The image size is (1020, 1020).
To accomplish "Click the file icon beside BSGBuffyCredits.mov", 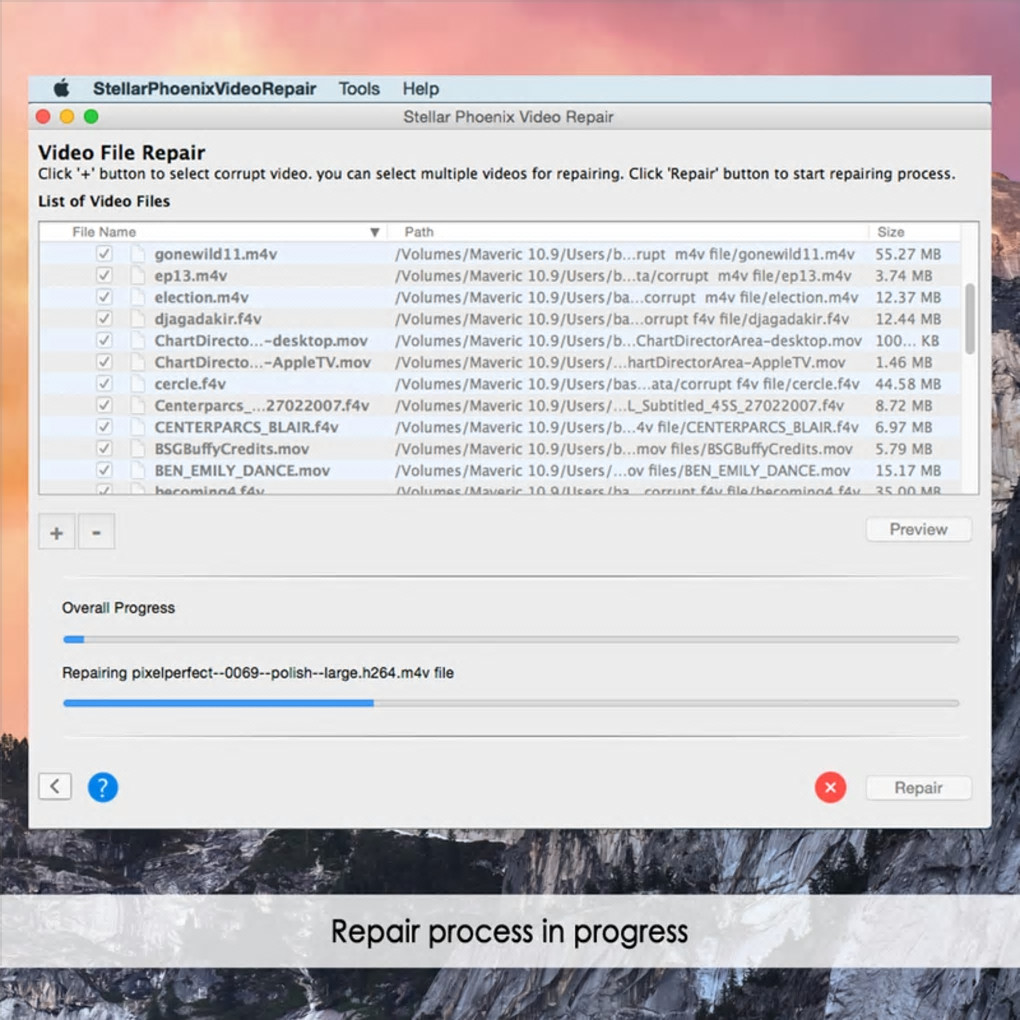I will click(137, 448).
